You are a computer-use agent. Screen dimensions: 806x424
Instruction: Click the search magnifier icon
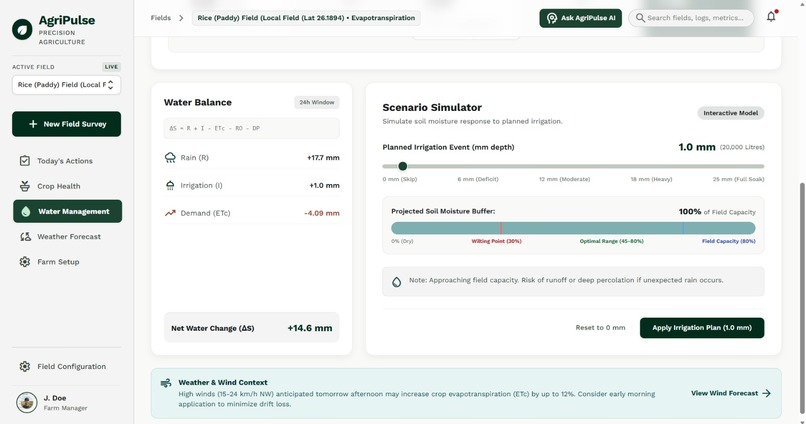[640, 18]
